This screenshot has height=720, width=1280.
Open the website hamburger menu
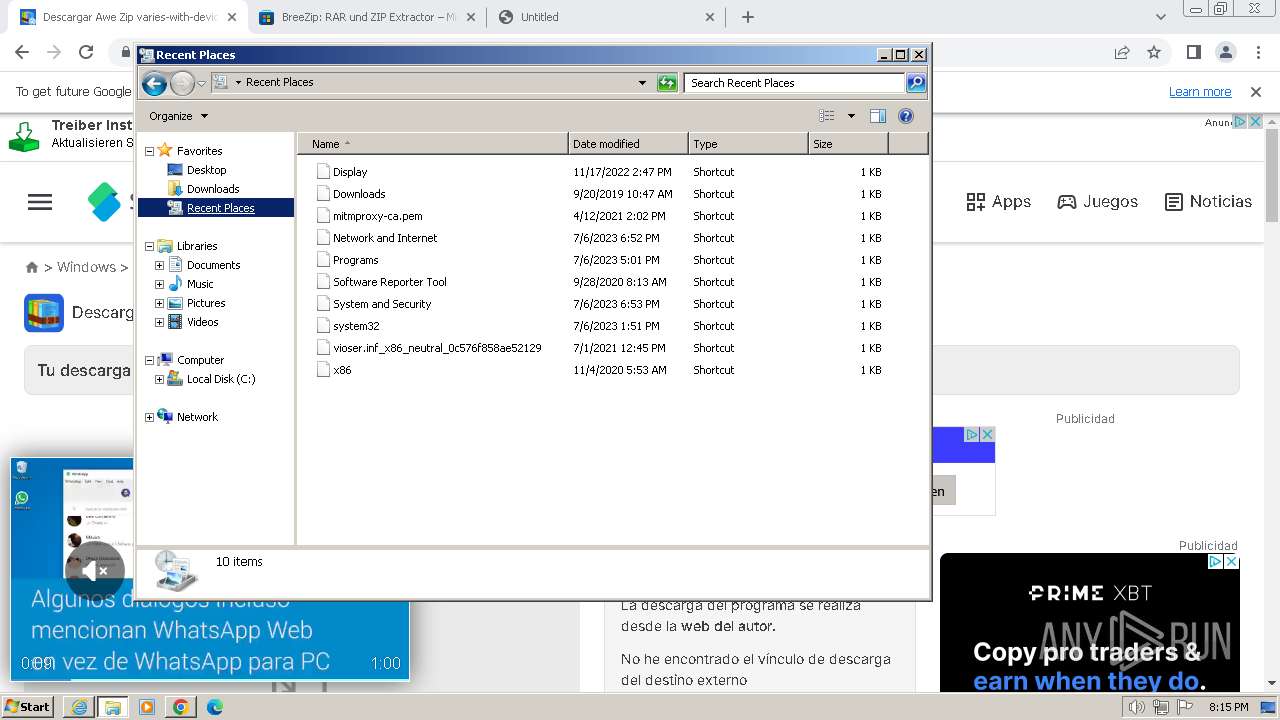click(x=40, y=202)
